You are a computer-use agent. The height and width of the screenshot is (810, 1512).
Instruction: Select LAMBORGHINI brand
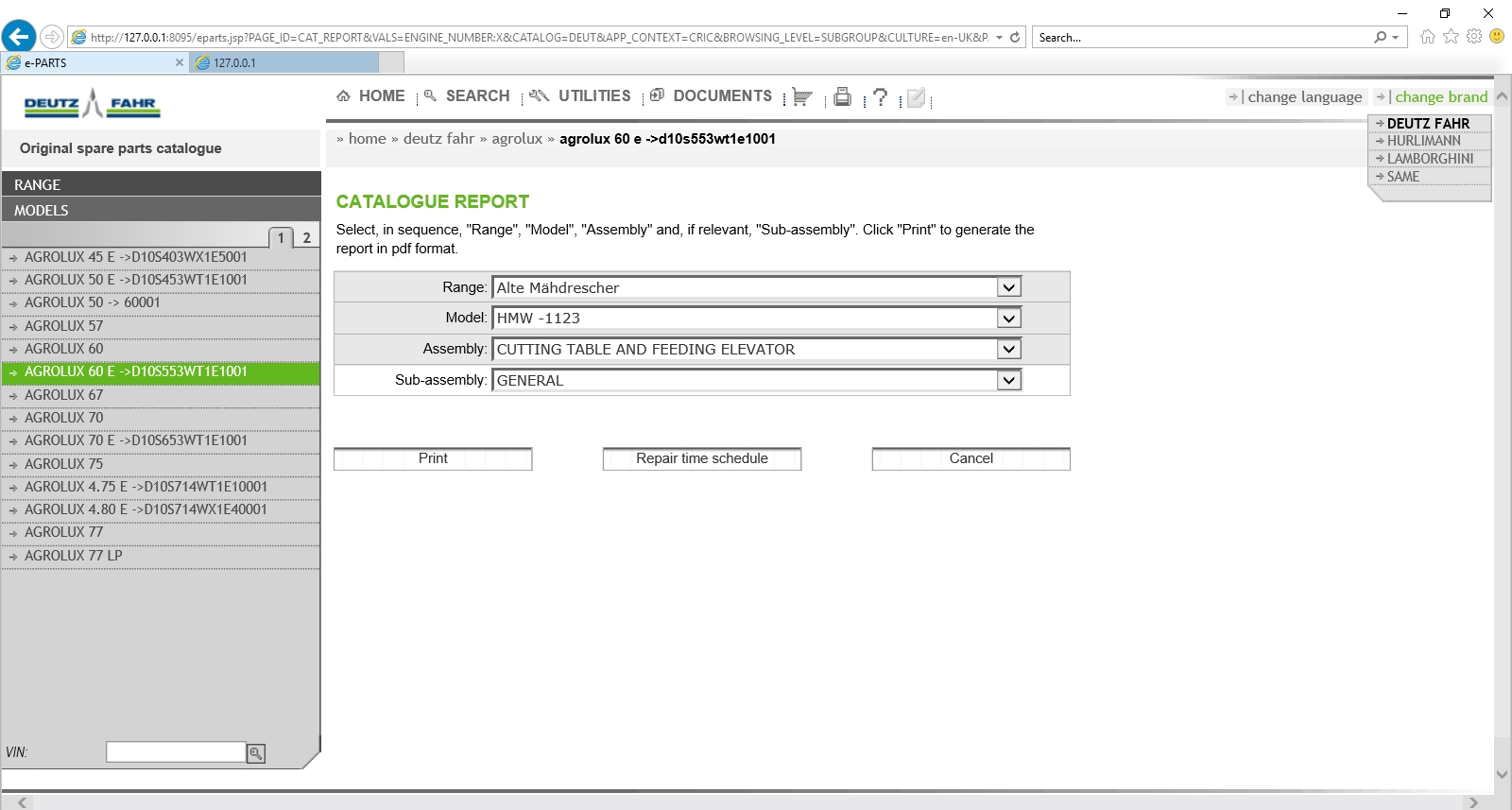1430,159
